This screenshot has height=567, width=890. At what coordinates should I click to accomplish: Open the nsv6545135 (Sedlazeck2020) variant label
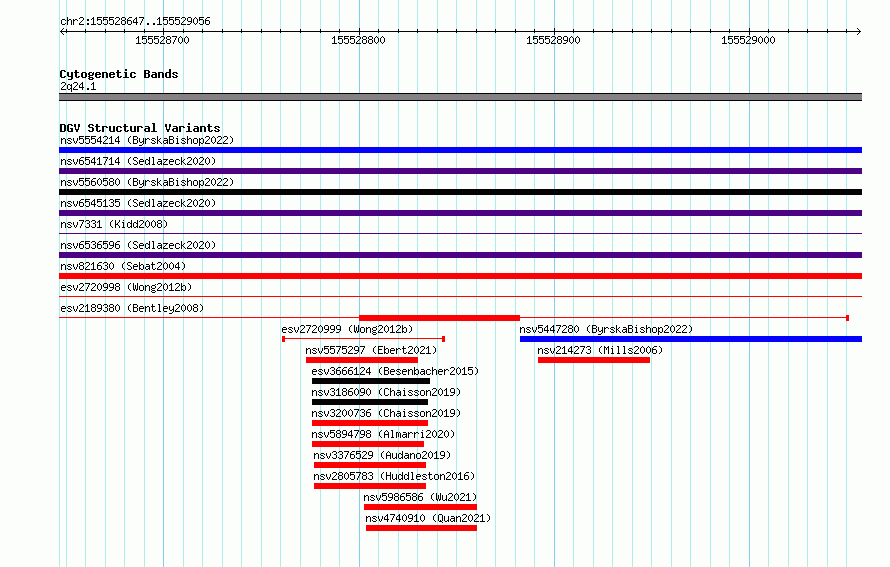pyautogui.click(x=138, y=203)
